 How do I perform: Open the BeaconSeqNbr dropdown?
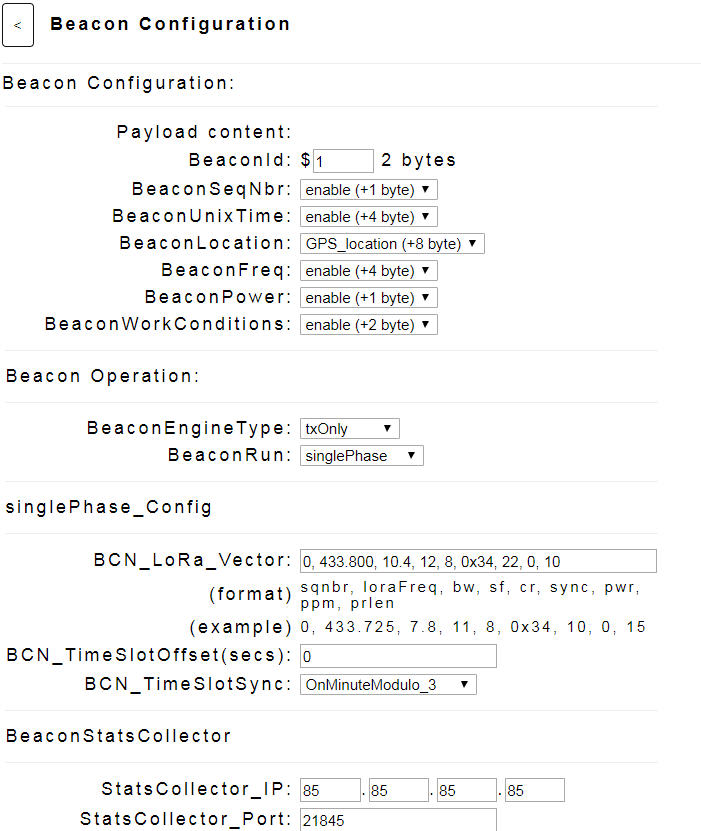tap(369, 190)
